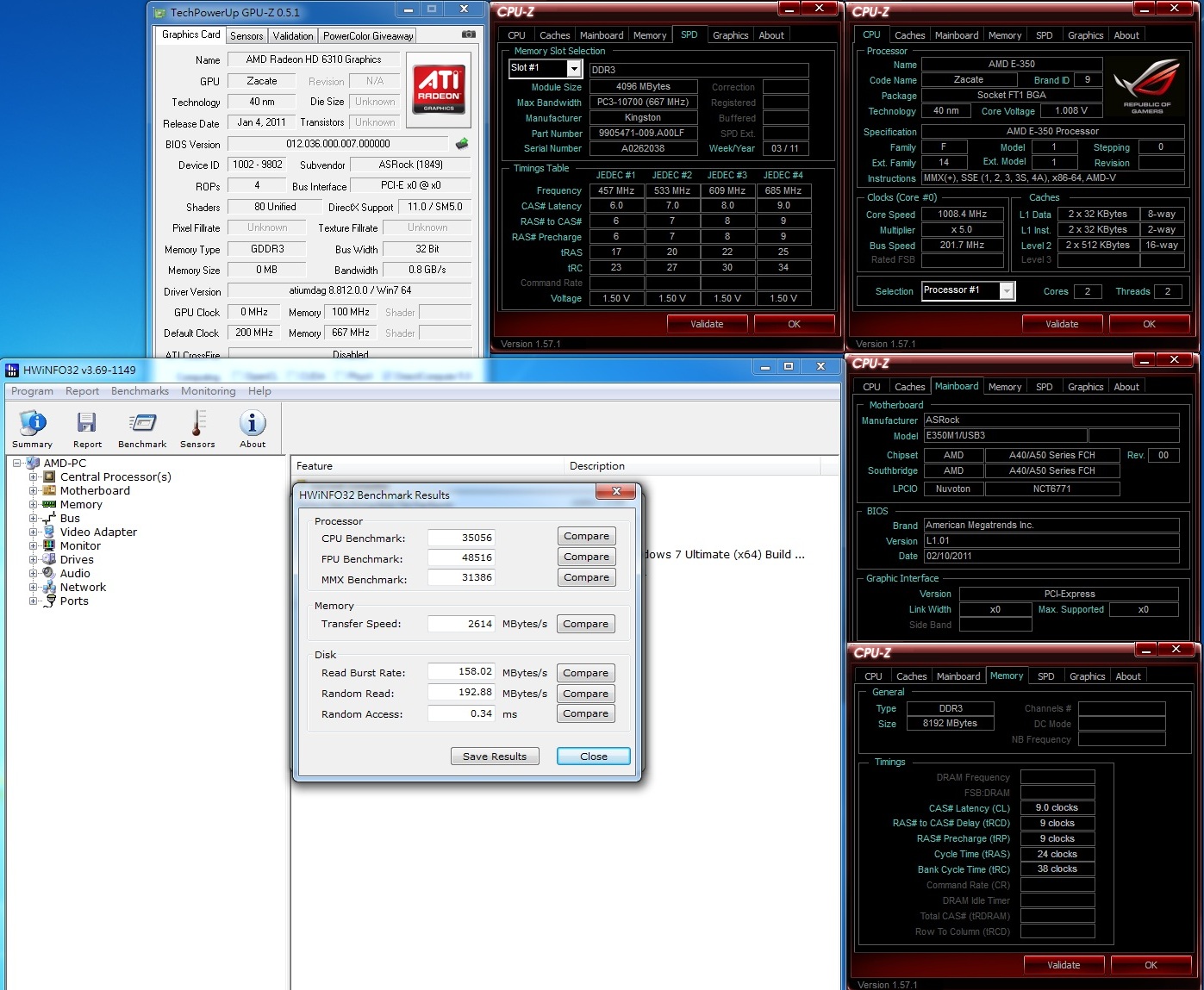This screenshot has height=990, width=1204.
Task: Launch the Benchmark toolbar icon
Action: (142, 428)
